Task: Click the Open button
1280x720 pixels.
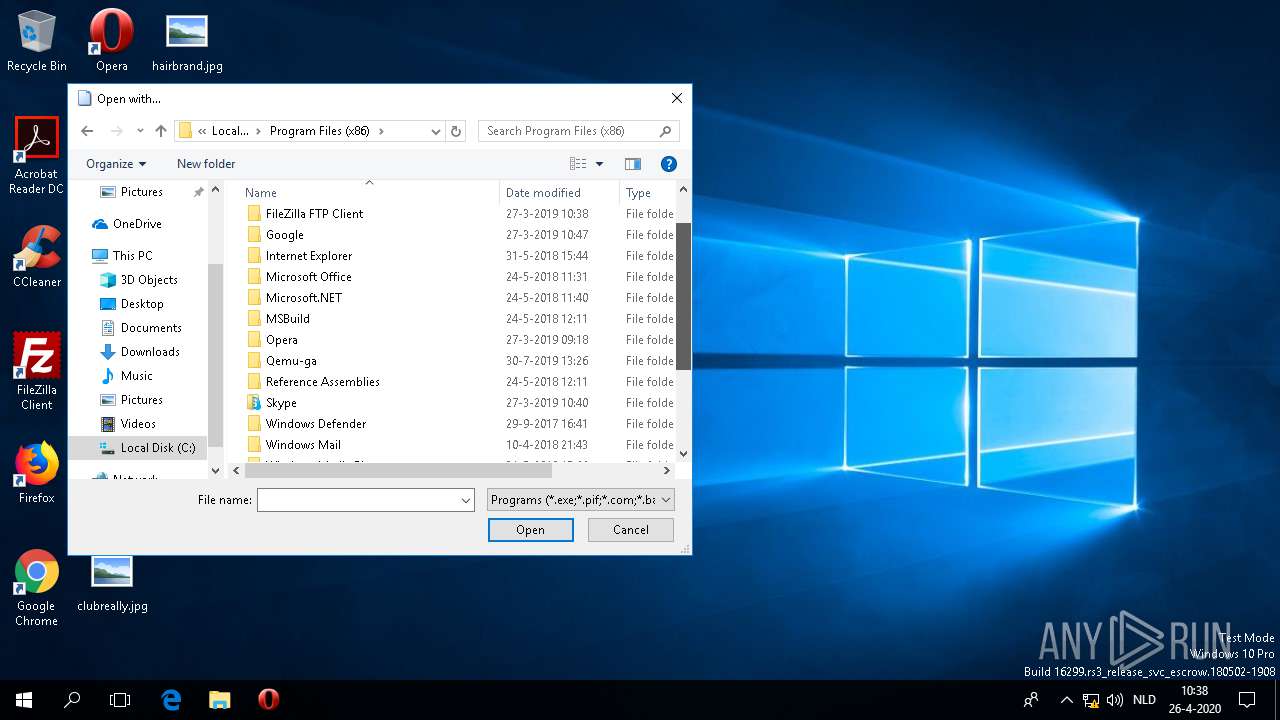Action: click(531, 530)
